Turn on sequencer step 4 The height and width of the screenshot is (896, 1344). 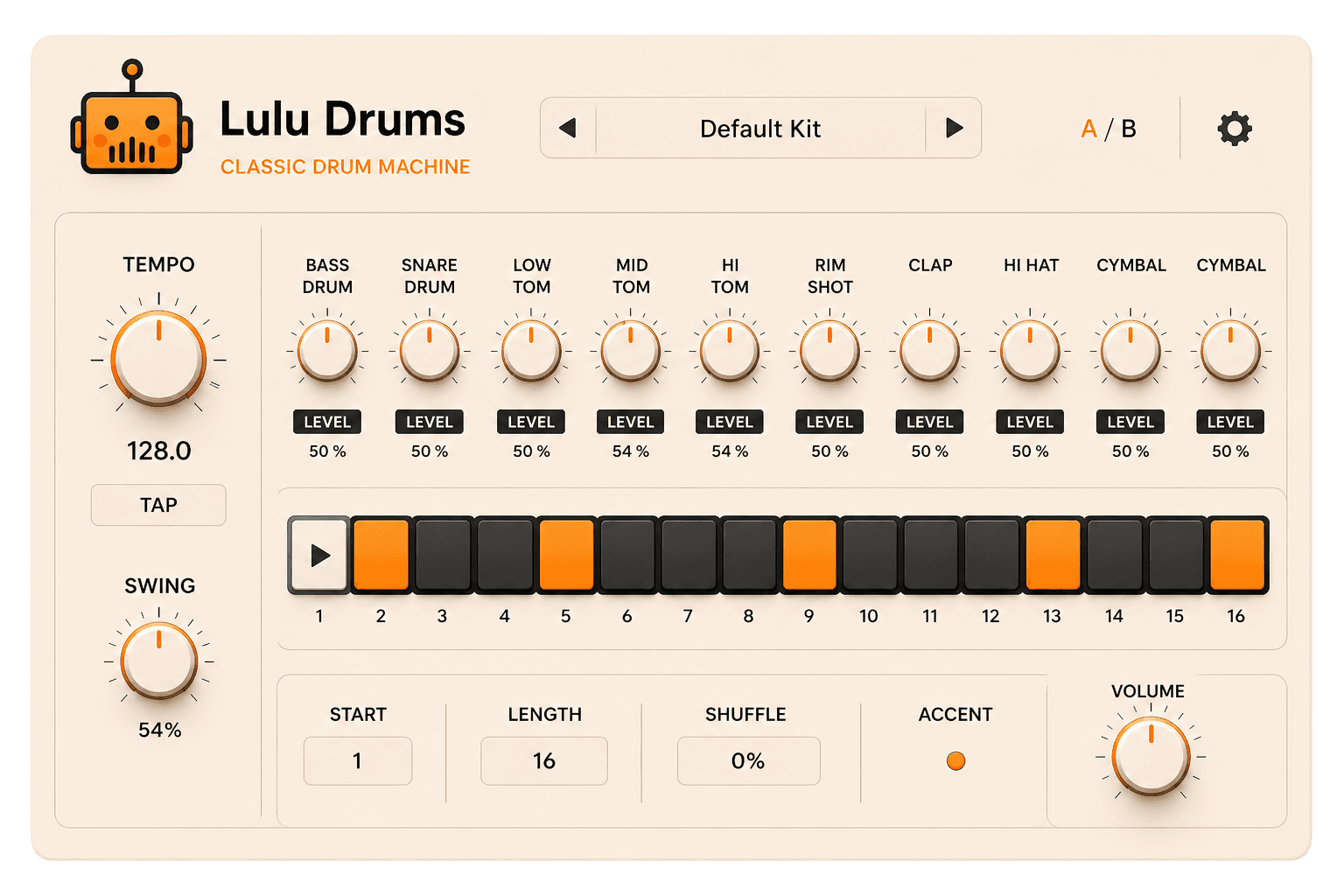coord(505,555)
